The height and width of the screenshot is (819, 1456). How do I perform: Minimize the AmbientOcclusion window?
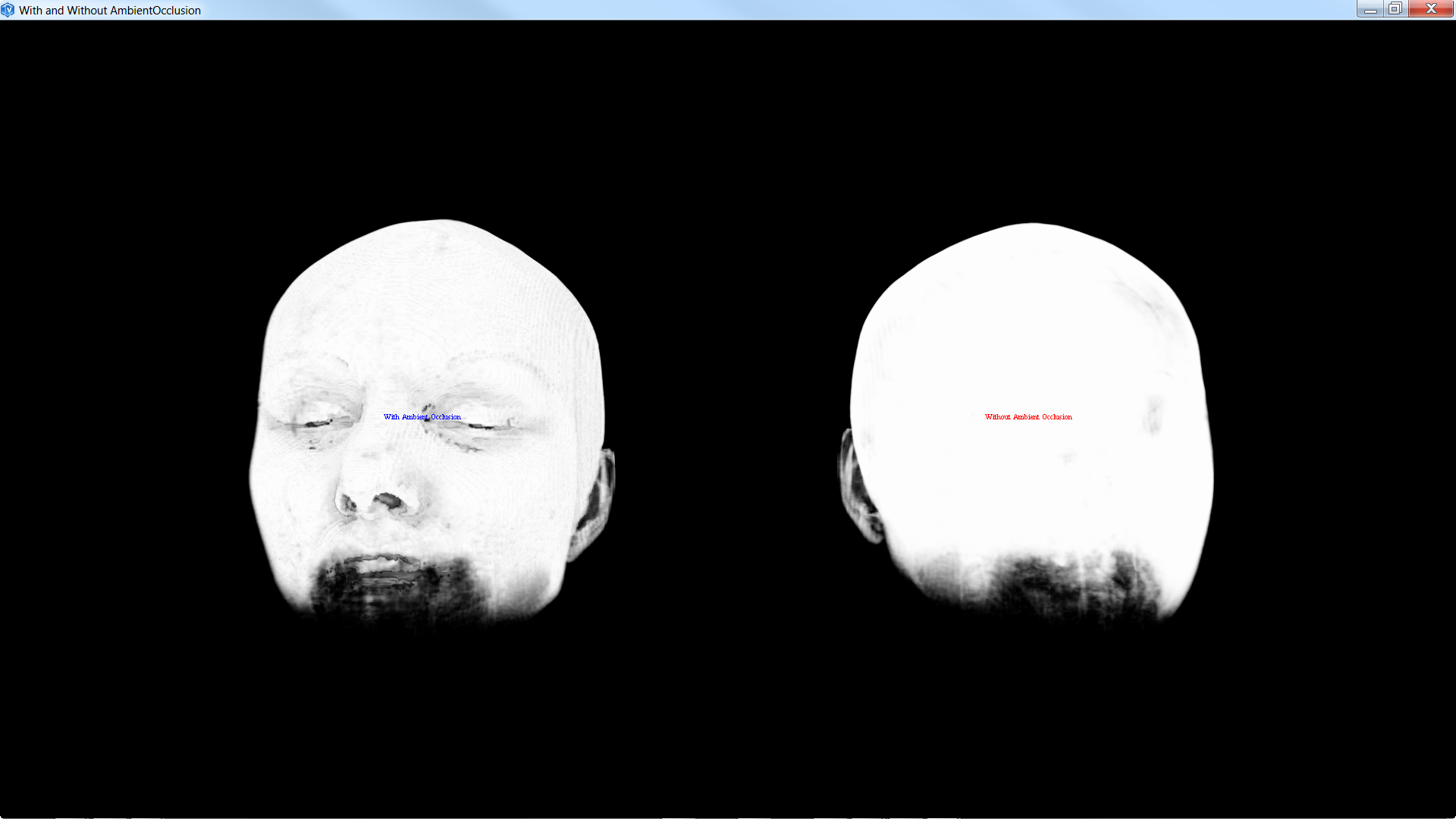pyautogui.click(x=1370, y=9)
